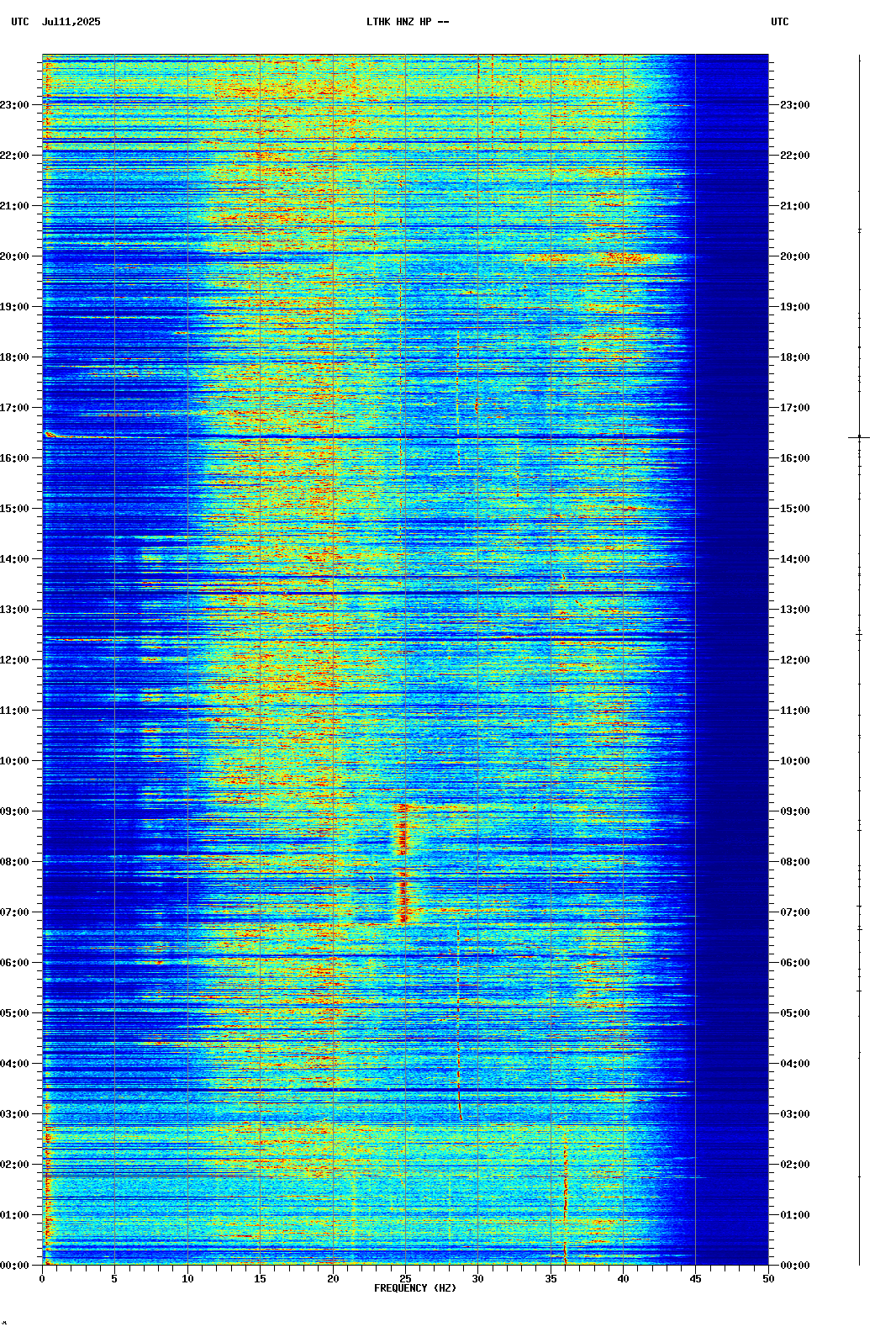Click the 23:00 label on the right time axis
The image size is (896, 1332).
click(795, 105)
